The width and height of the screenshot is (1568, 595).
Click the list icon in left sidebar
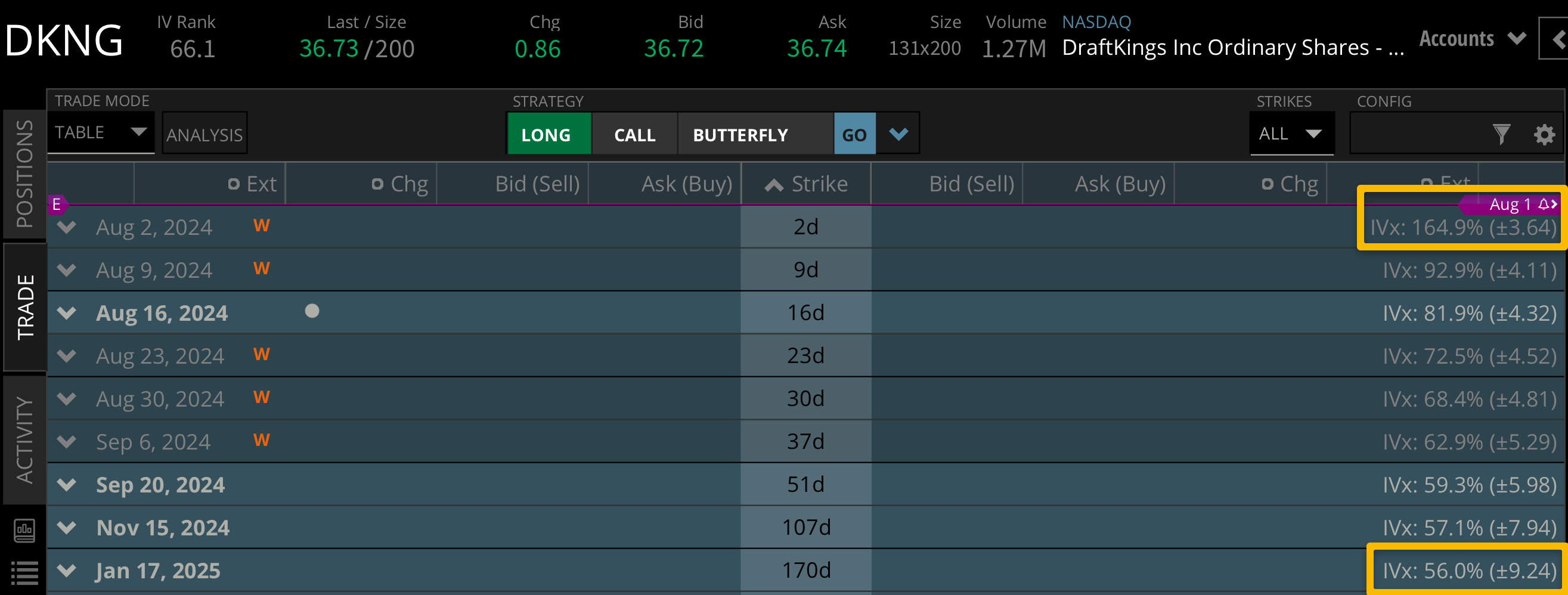pos(24,572)
